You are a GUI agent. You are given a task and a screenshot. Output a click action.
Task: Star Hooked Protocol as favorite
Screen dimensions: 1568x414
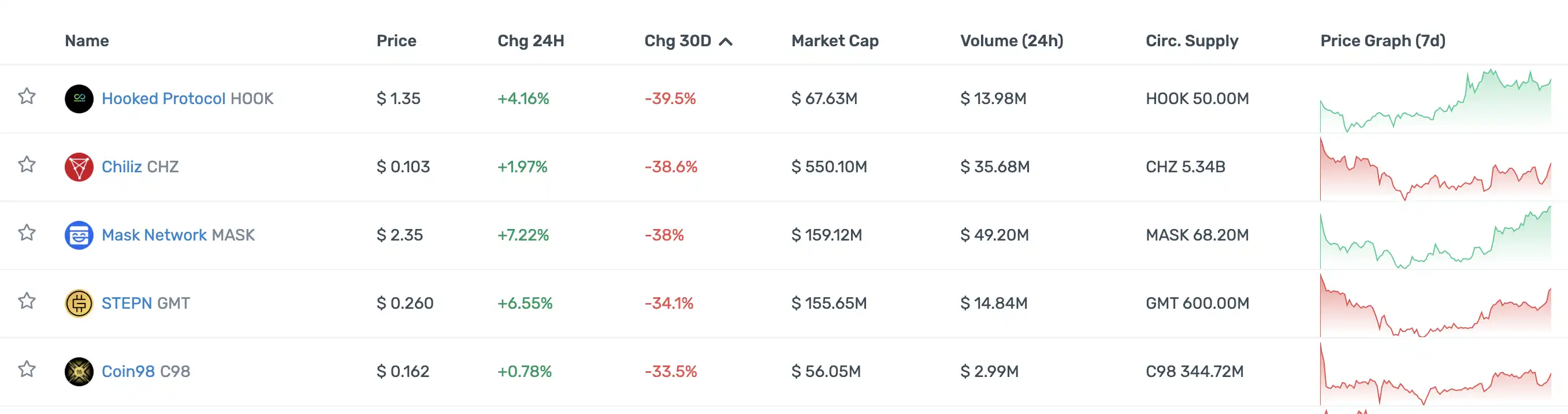[27, 96]
